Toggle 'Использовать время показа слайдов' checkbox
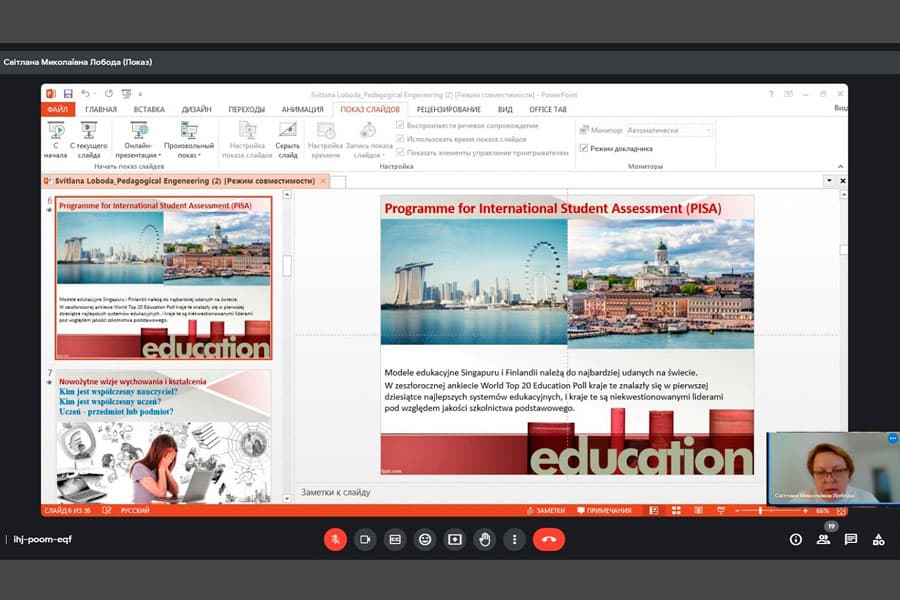The height and width of the screenshot is (600, 900). point(401,139)
